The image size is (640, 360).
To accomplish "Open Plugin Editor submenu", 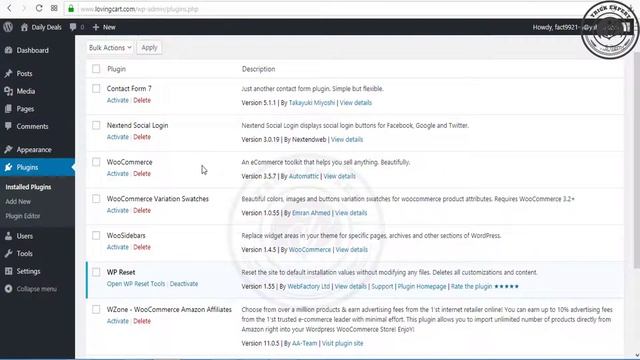I will click(23, 216).
